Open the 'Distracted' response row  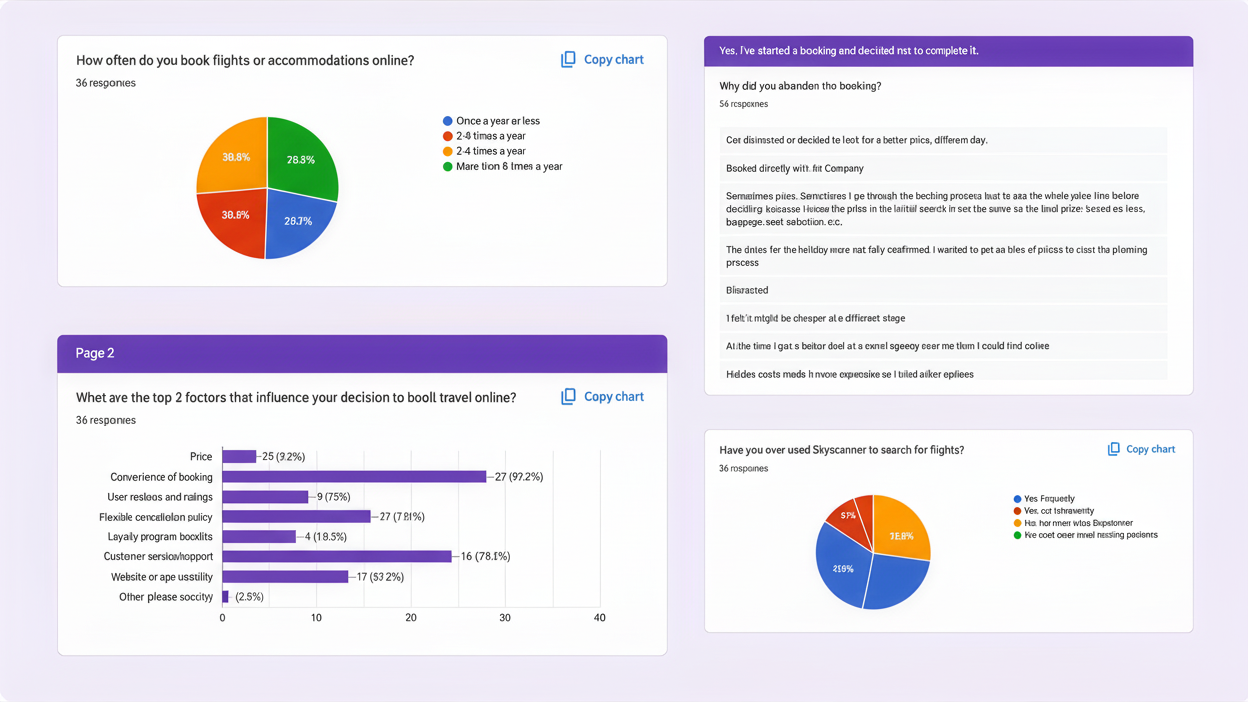[x=943, y=290]
